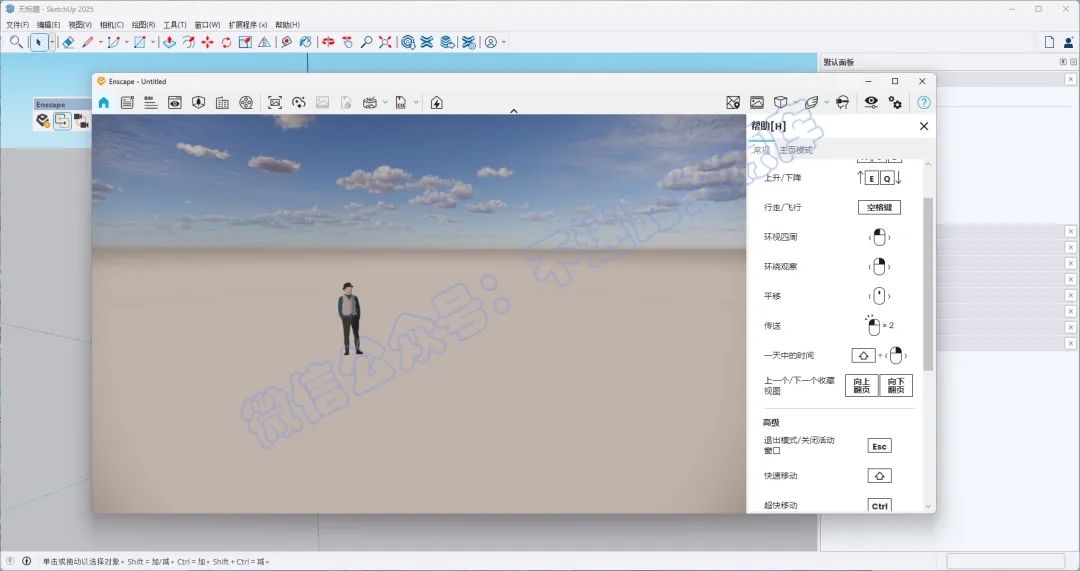This screenshot has height=571, width=1080.
Task: Click the Enscape help question mark
Action: coord(924,103)
